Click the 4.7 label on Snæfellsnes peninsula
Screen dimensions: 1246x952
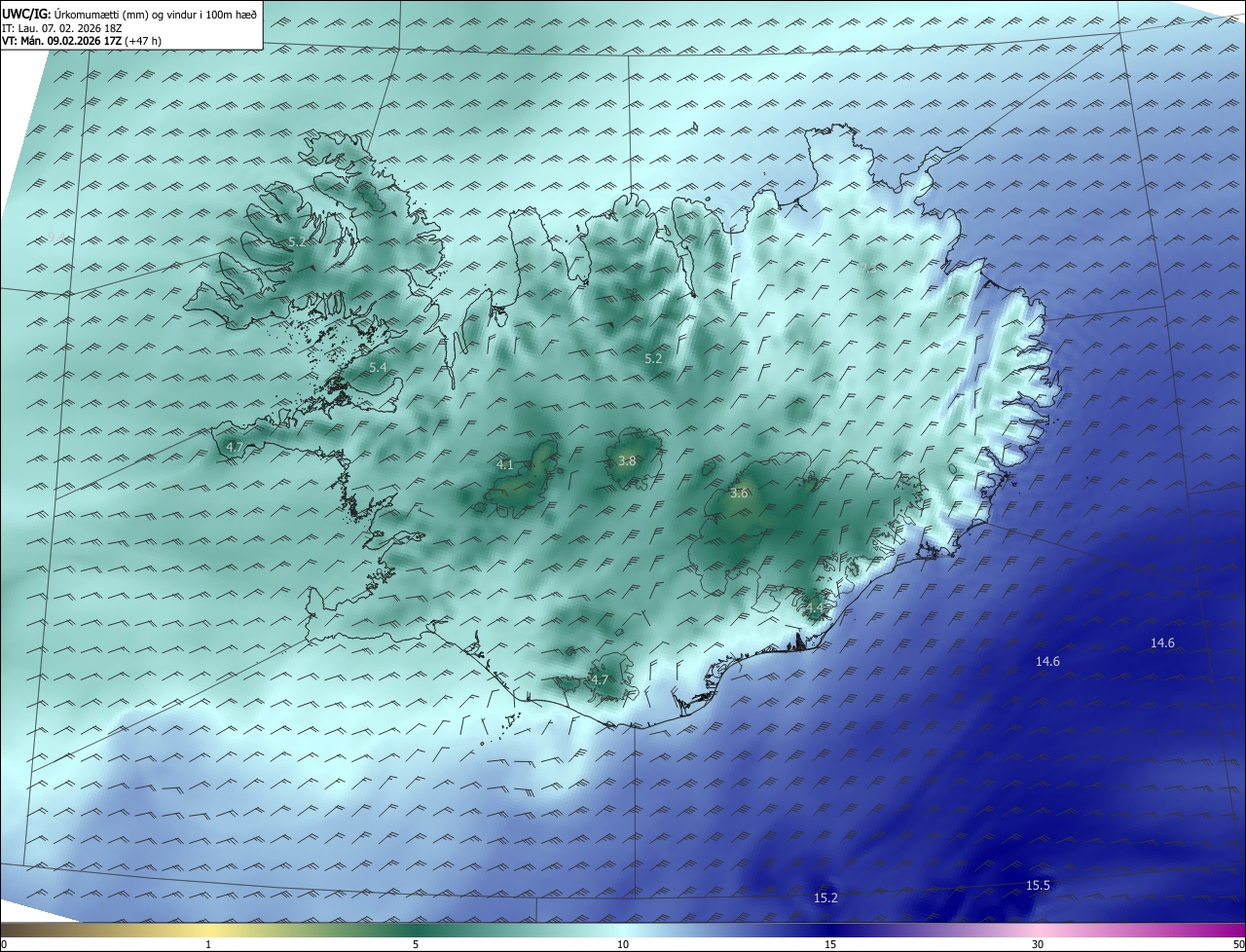234,447
